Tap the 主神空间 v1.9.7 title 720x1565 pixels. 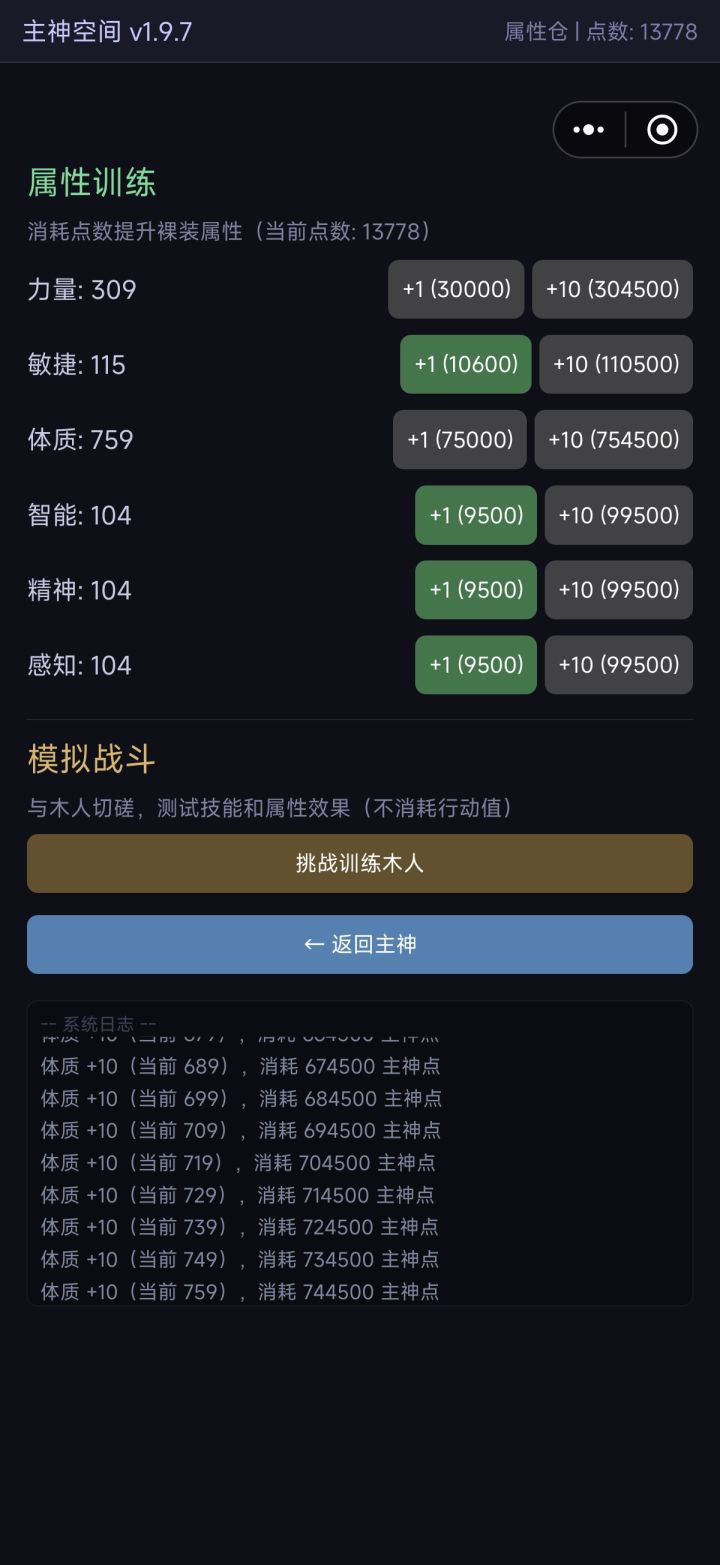click(x=108, y=32)
